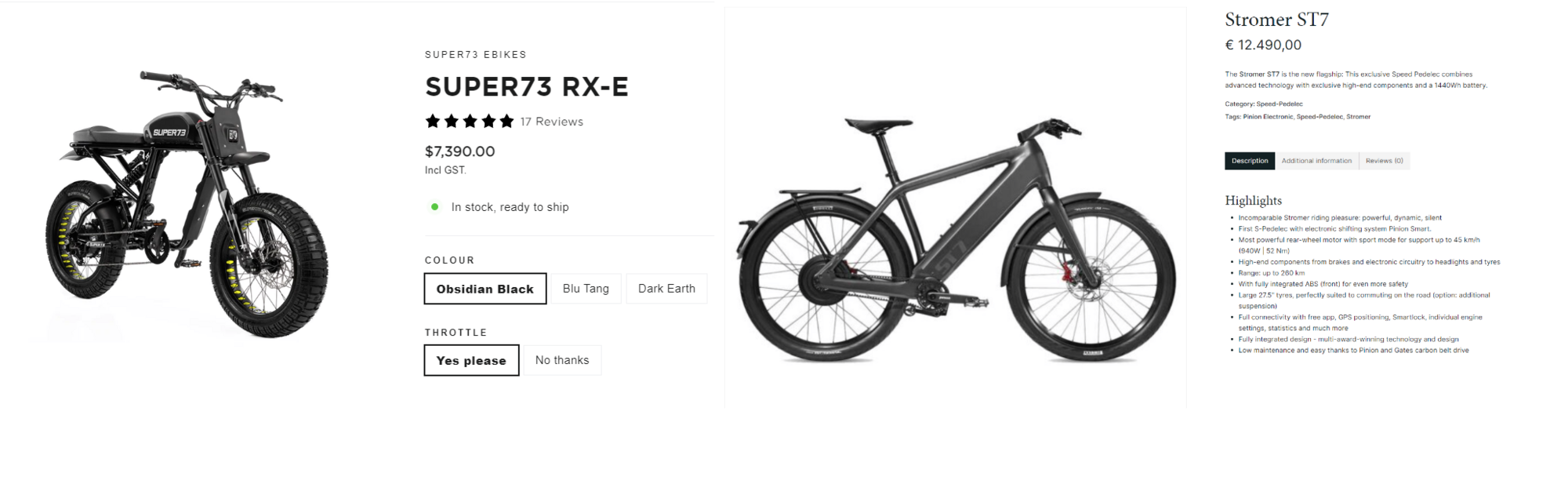Open the Description tab
The image size is (1568, 495).
click(x=1250, y=161)
